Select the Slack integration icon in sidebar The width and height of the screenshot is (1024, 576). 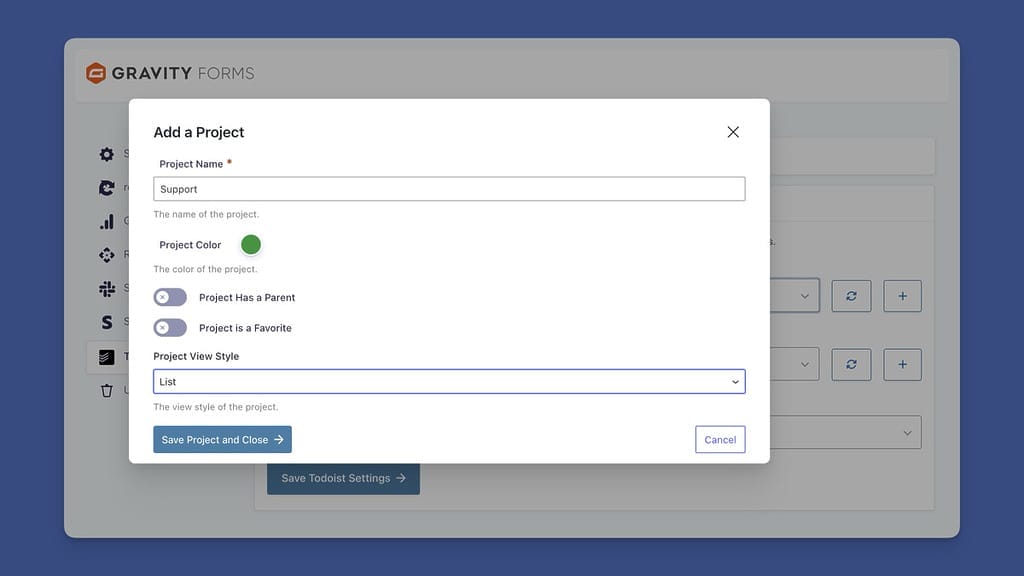107,288
